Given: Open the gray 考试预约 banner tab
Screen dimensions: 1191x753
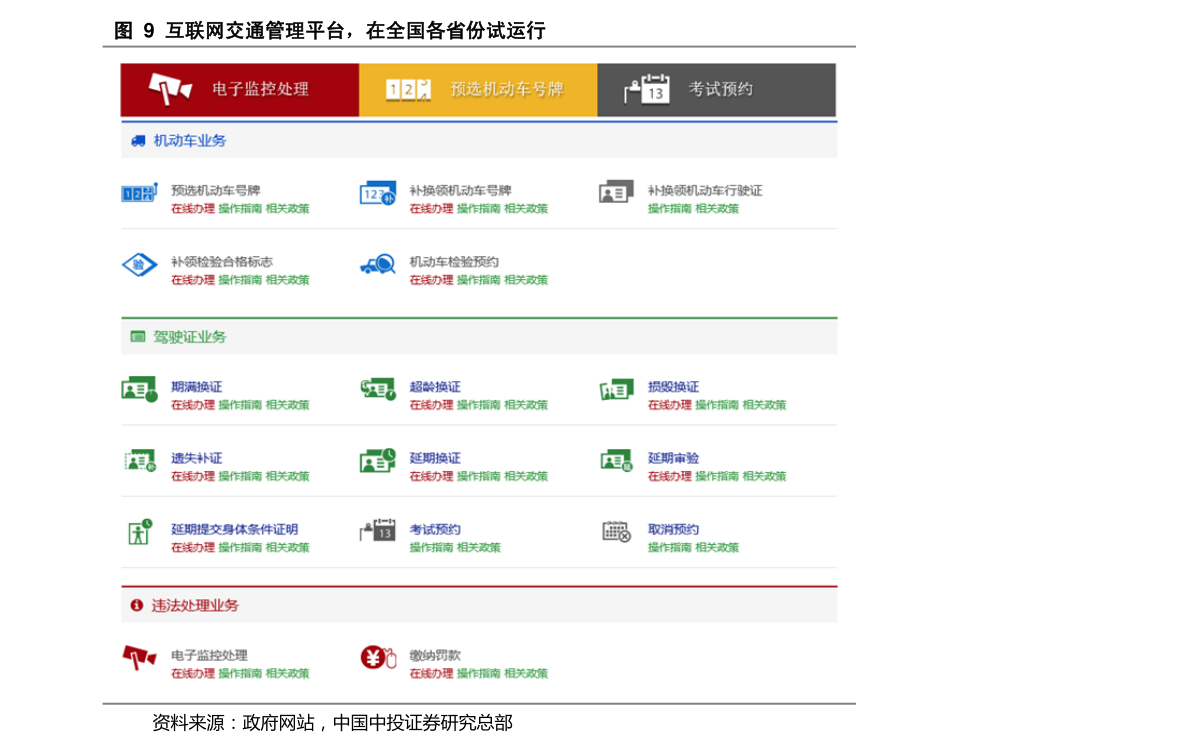Looking at the screenshot, I should click(x=716, y=90).
